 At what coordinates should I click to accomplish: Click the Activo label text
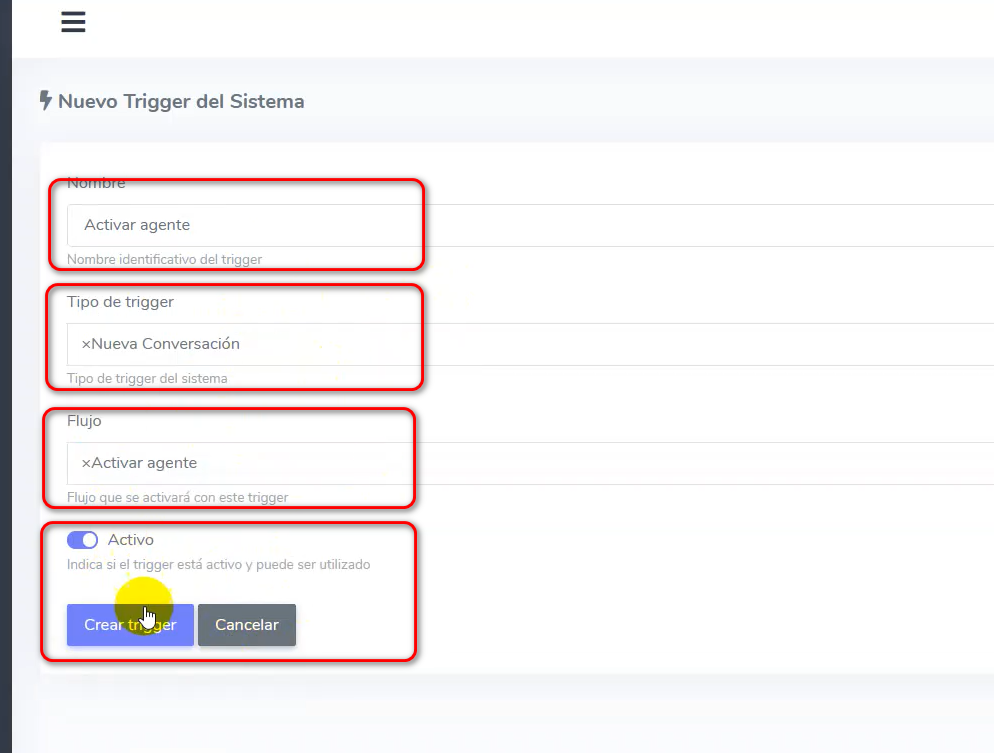coord(131,540)
